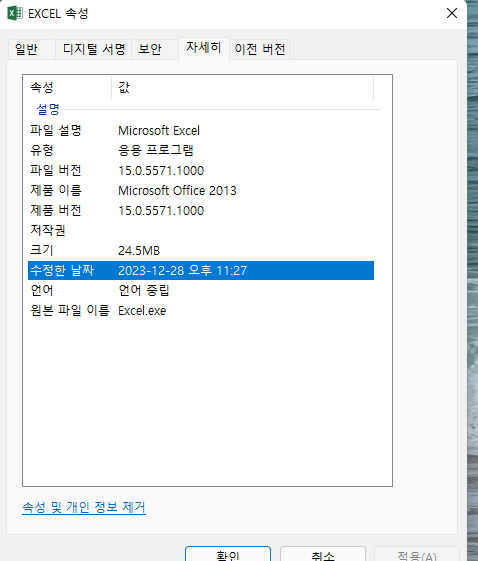Select the 크기 property row

tap(201, 250)
